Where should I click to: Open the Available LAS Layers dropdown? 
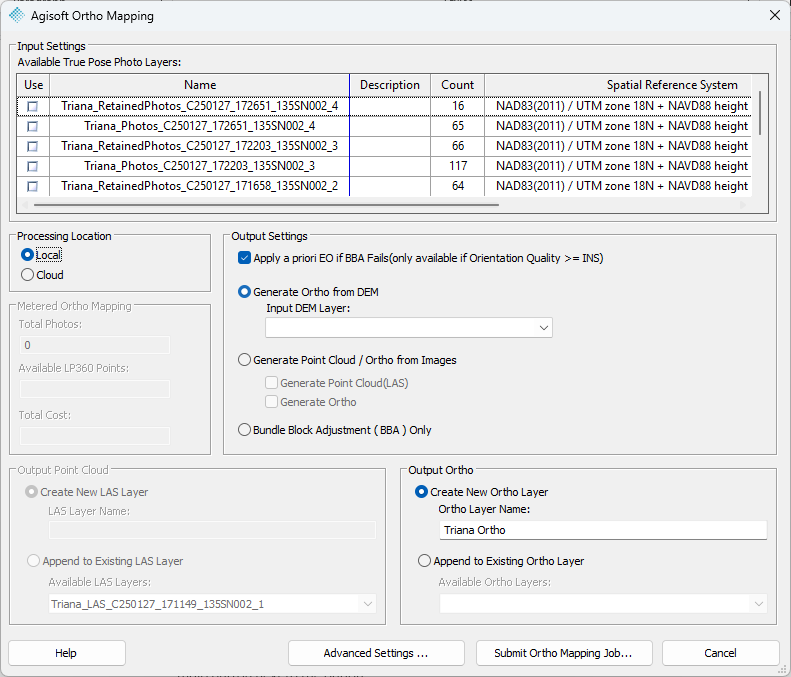[x=212, y=604]
